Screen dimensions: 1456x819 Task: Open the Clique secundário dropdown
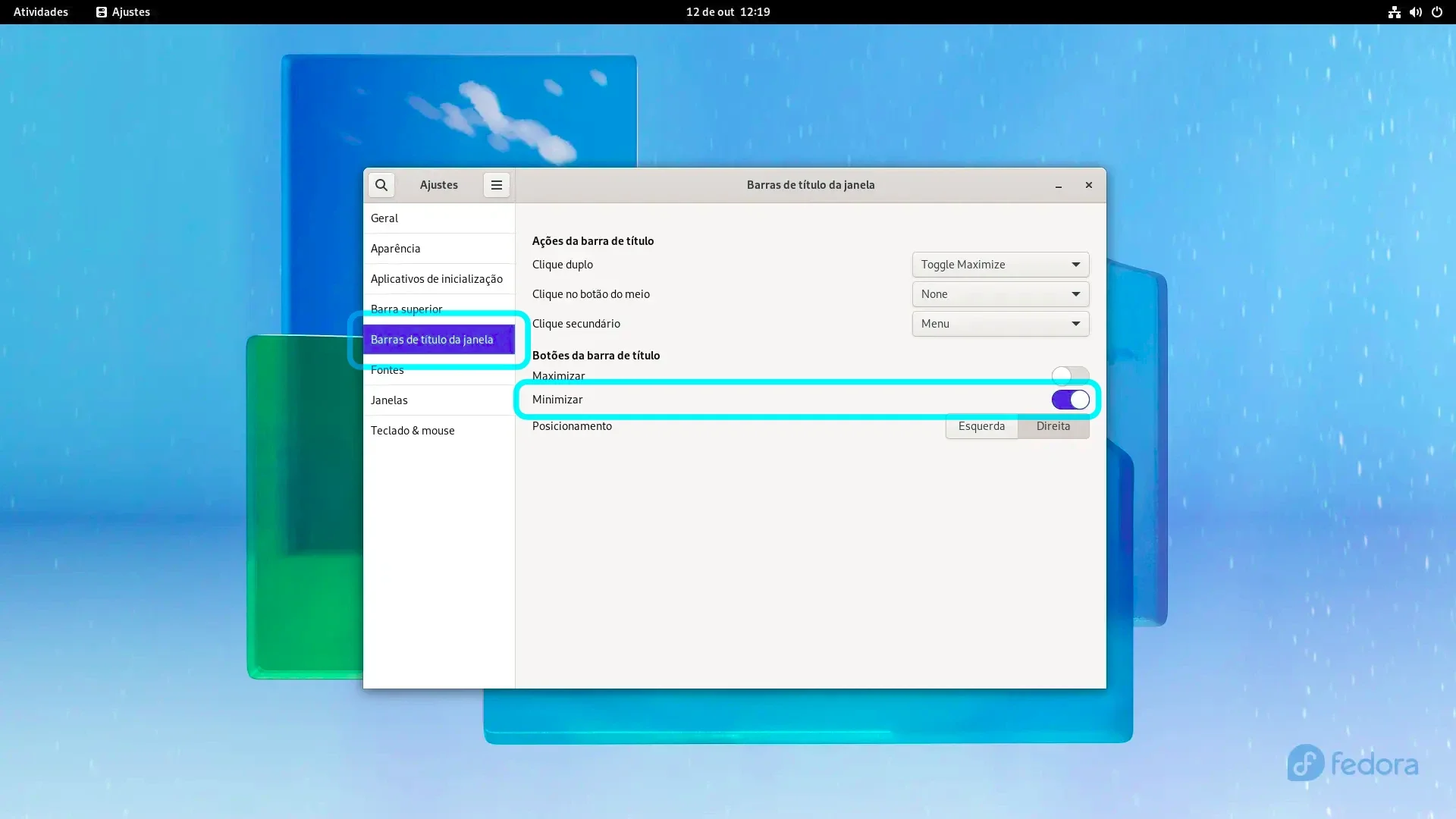(x=1000, y=324)
